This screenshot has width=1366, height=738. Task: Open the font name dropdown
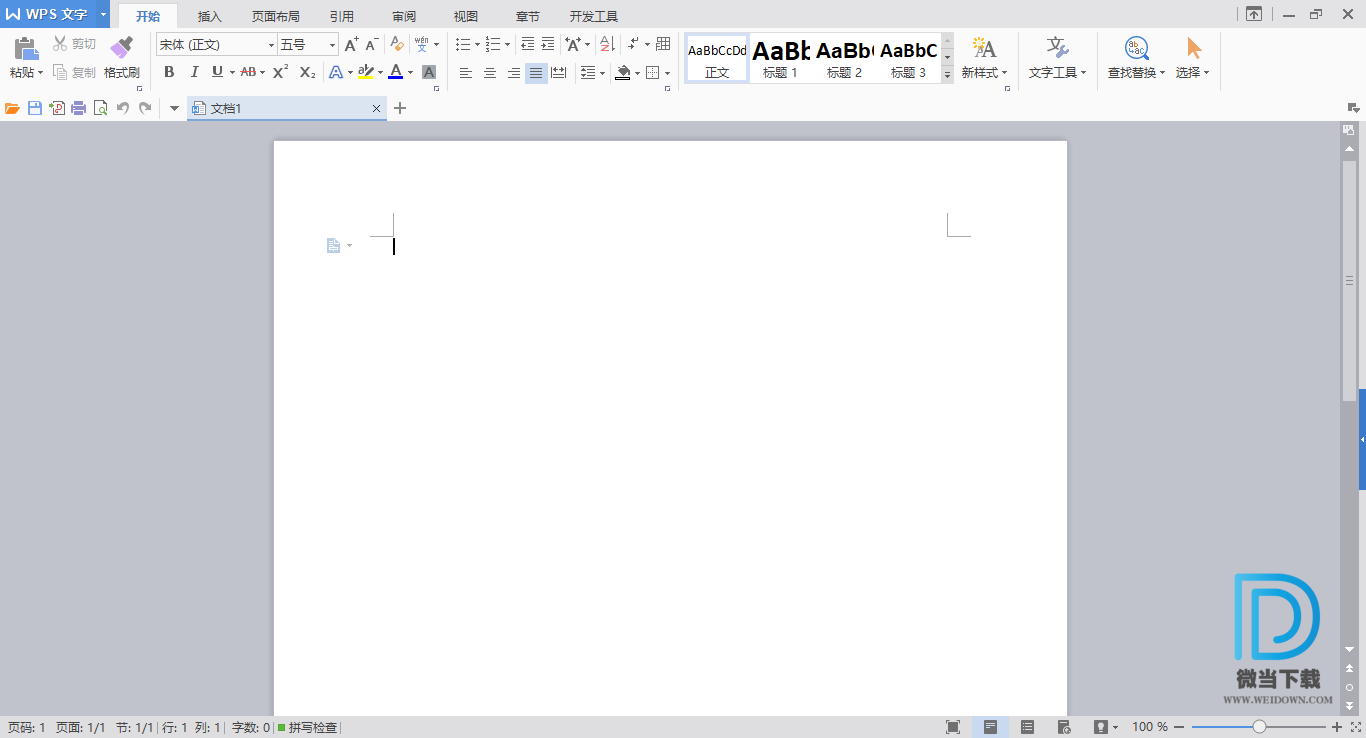tap(271, 45)
